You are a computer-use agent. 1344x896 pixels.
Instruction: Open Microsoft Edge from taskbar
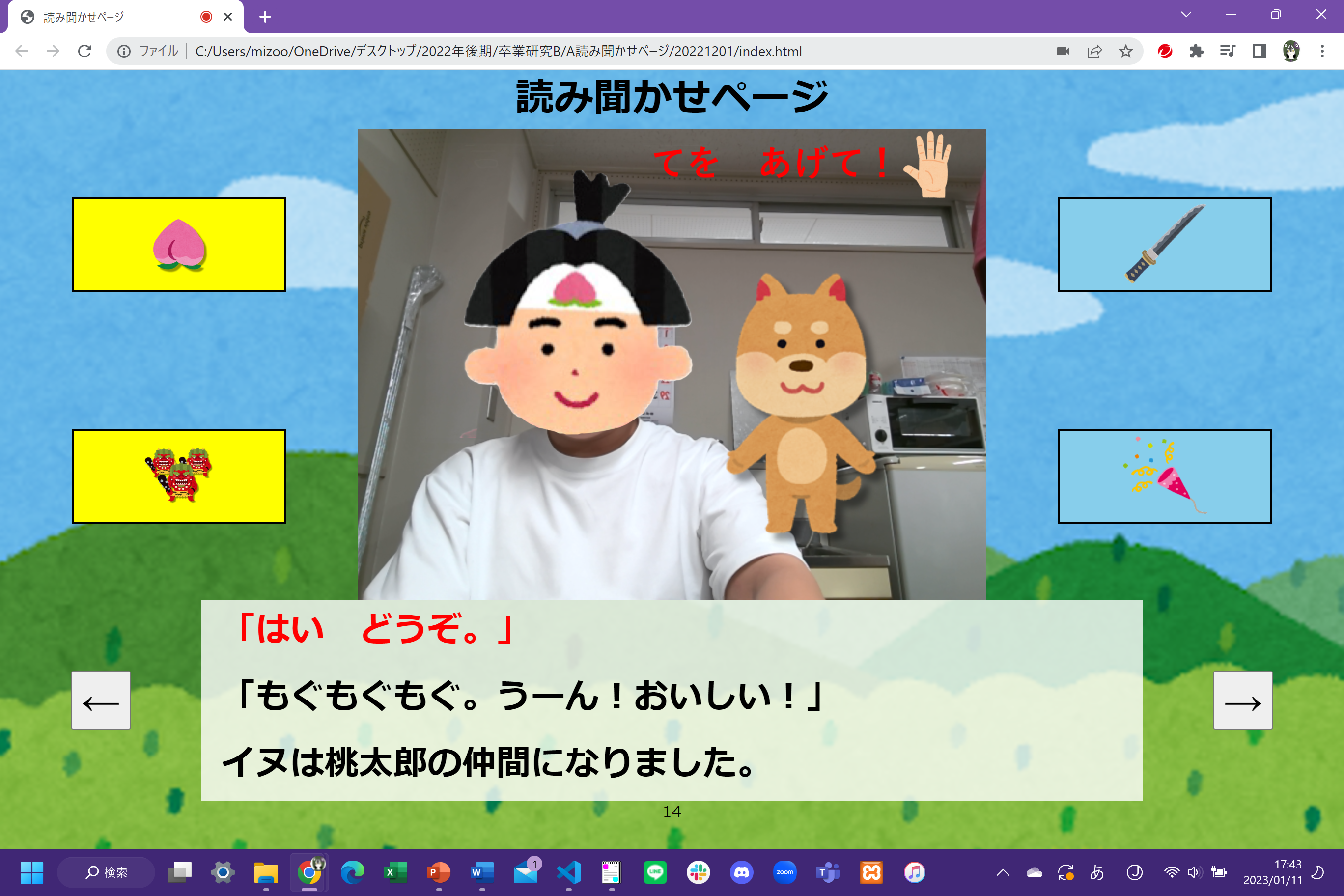coord(352,872)
